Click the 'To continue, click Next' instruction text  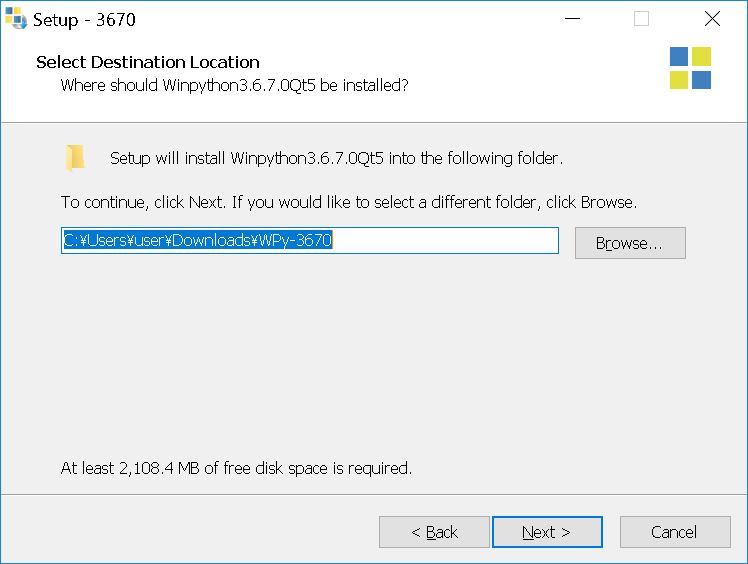click(x=349, y=202)
